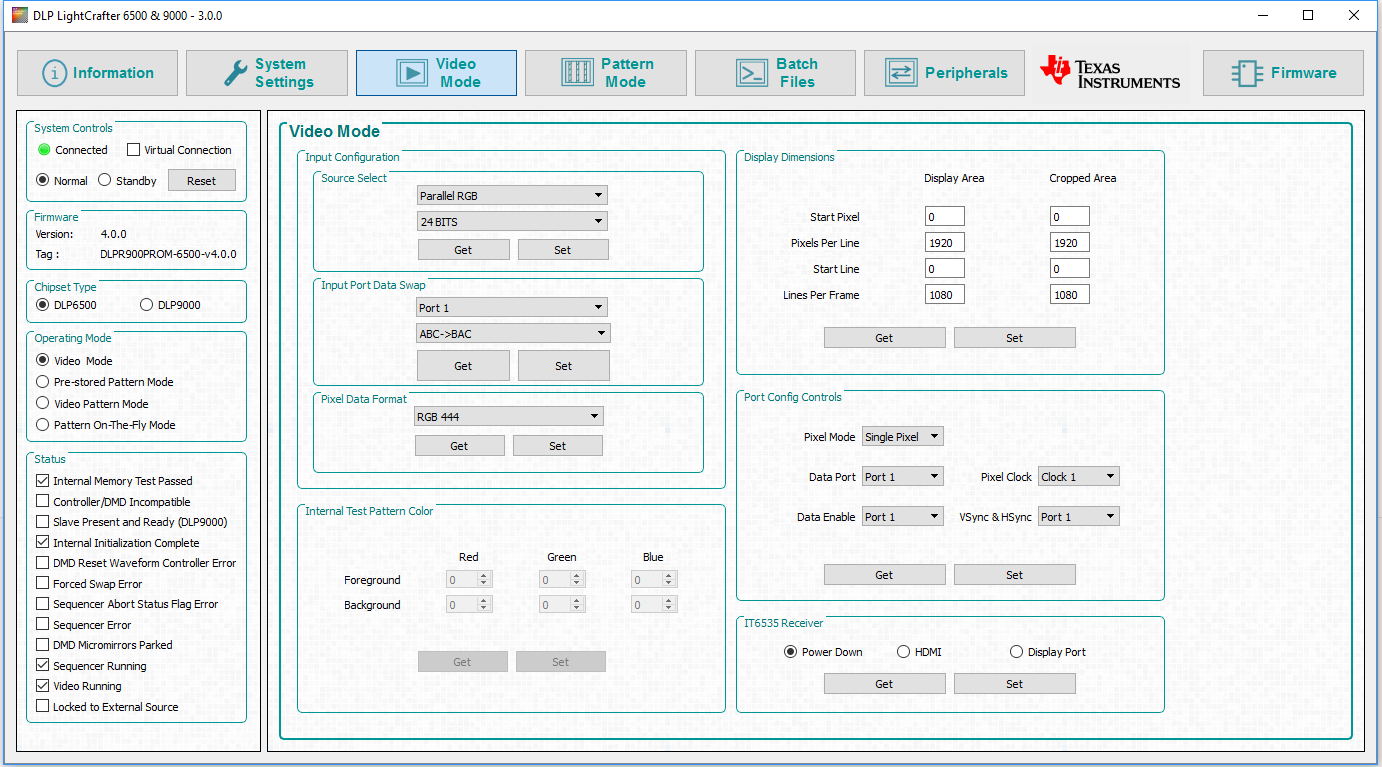The width and height of the screenshot is (1382, 767).
Task: Toggle Controller/DMD Incompatible checkbox
Action: point(42,502)
